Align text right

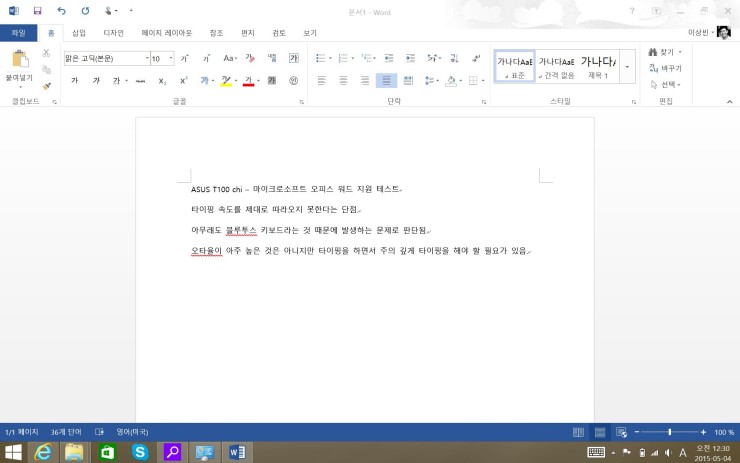click(x=365, y=81)
